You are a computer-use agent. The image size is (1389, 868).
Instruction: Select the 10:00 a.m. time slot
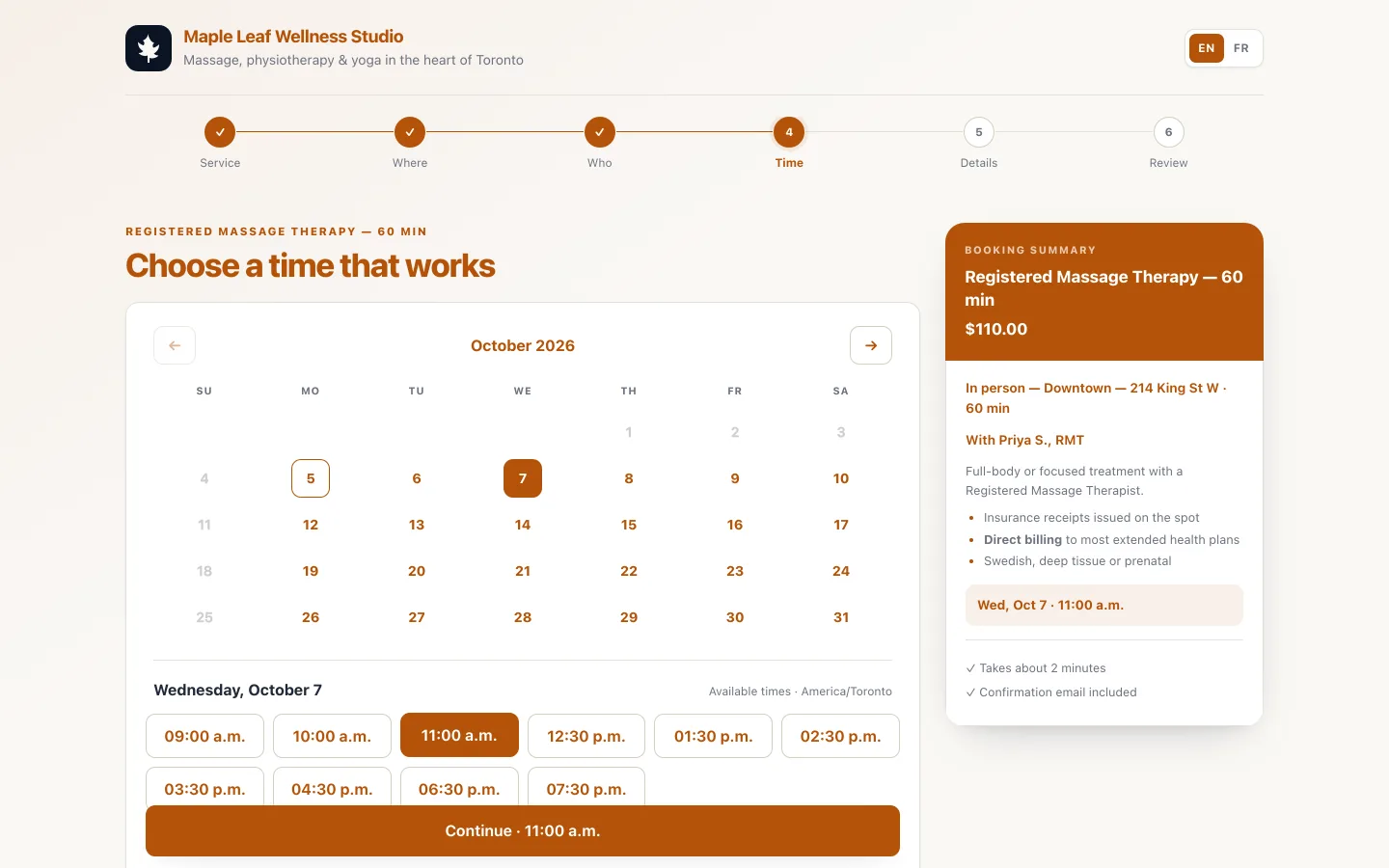[332, 736]
